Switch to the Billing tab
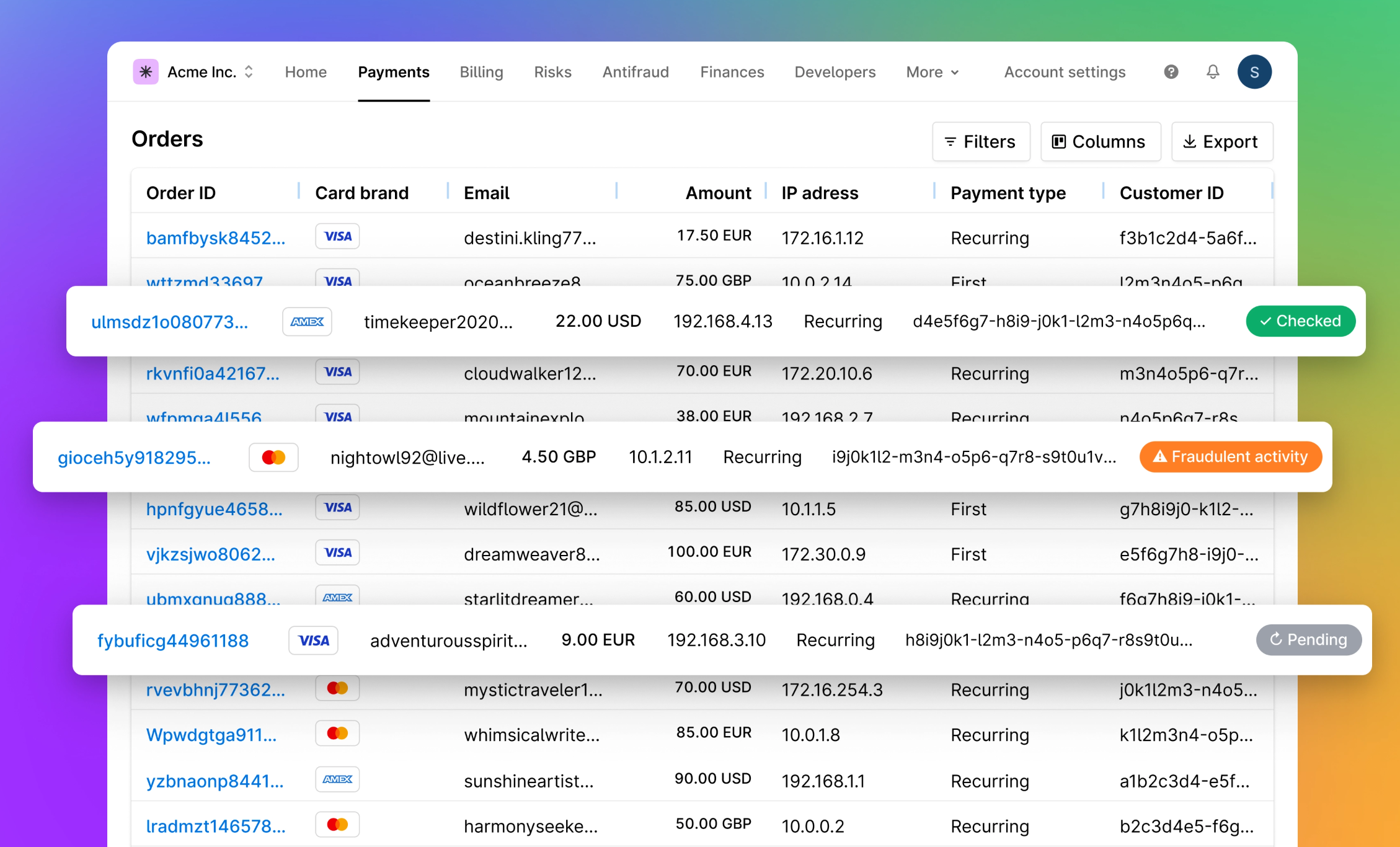This screenshot has width=1400, height=847. pyautogui.click(x=481, y=73)
